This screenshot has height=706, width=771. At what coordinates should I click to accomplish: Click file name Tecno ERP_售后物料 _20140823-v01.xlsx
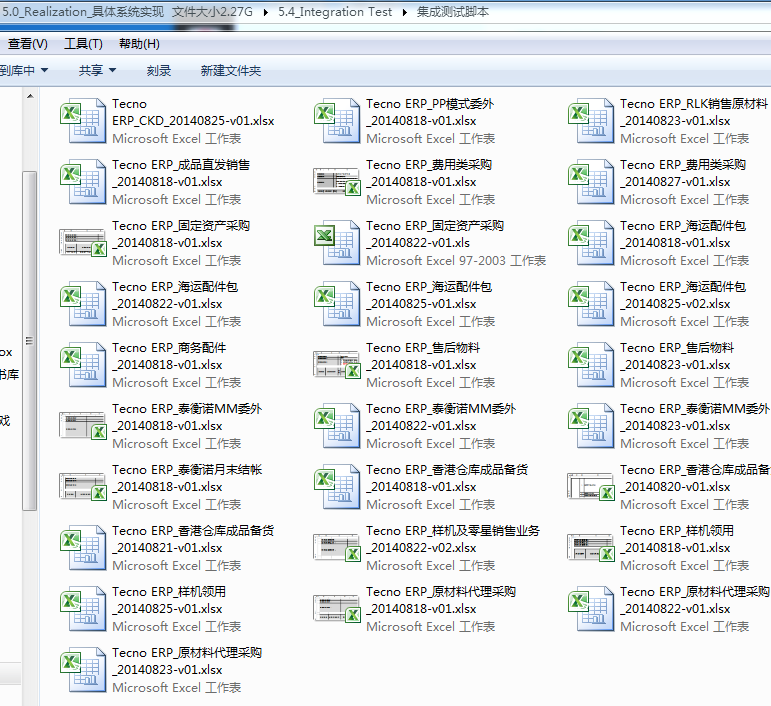point(677,356)
